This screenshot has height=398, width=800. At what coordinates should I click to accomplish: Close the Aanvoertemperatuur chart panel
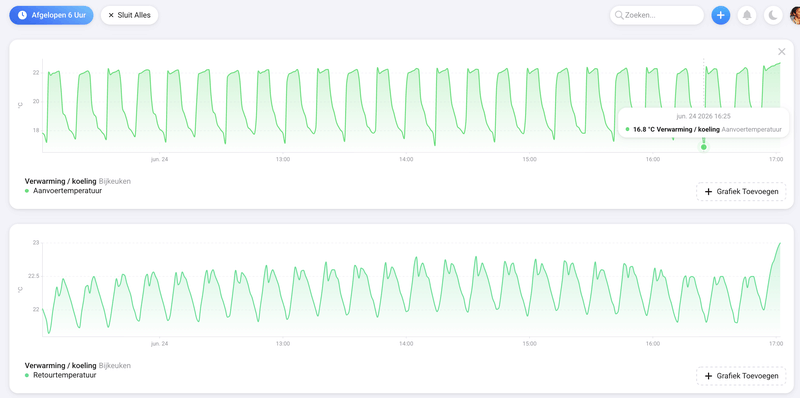782,52
